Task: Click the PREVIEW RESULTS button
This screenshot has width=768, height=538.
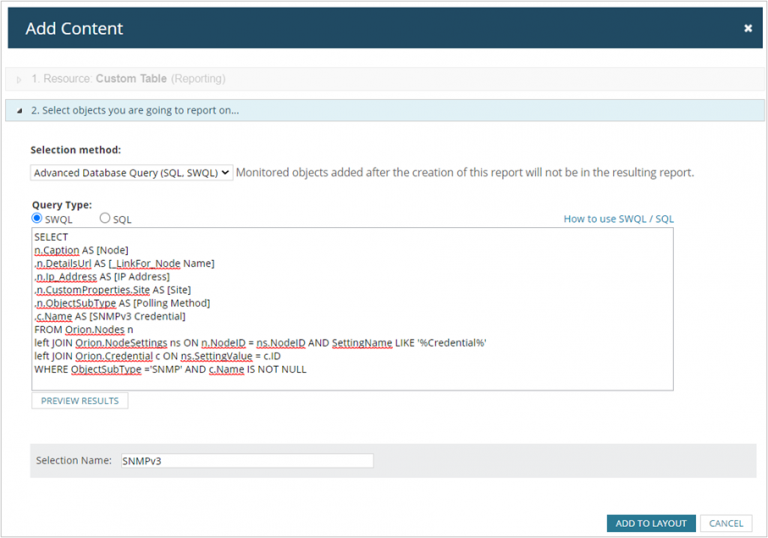Action: (80, 401)
